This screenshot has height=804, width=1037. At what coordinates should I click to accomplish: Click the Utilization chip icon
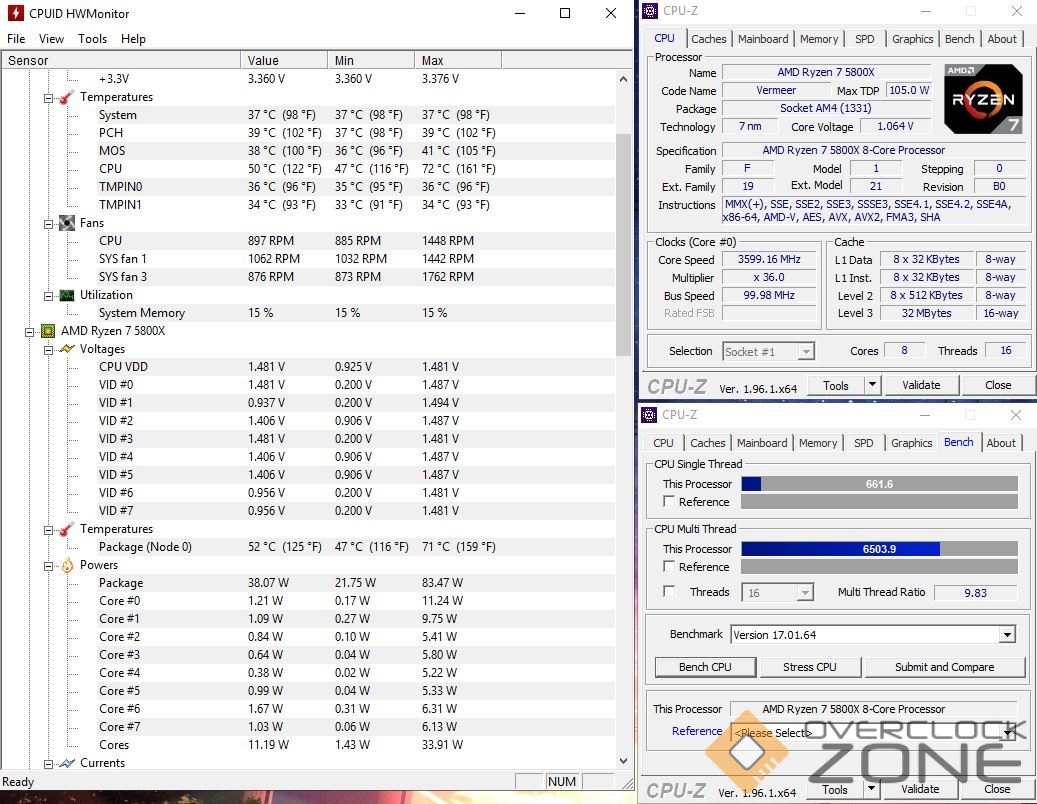66,295
